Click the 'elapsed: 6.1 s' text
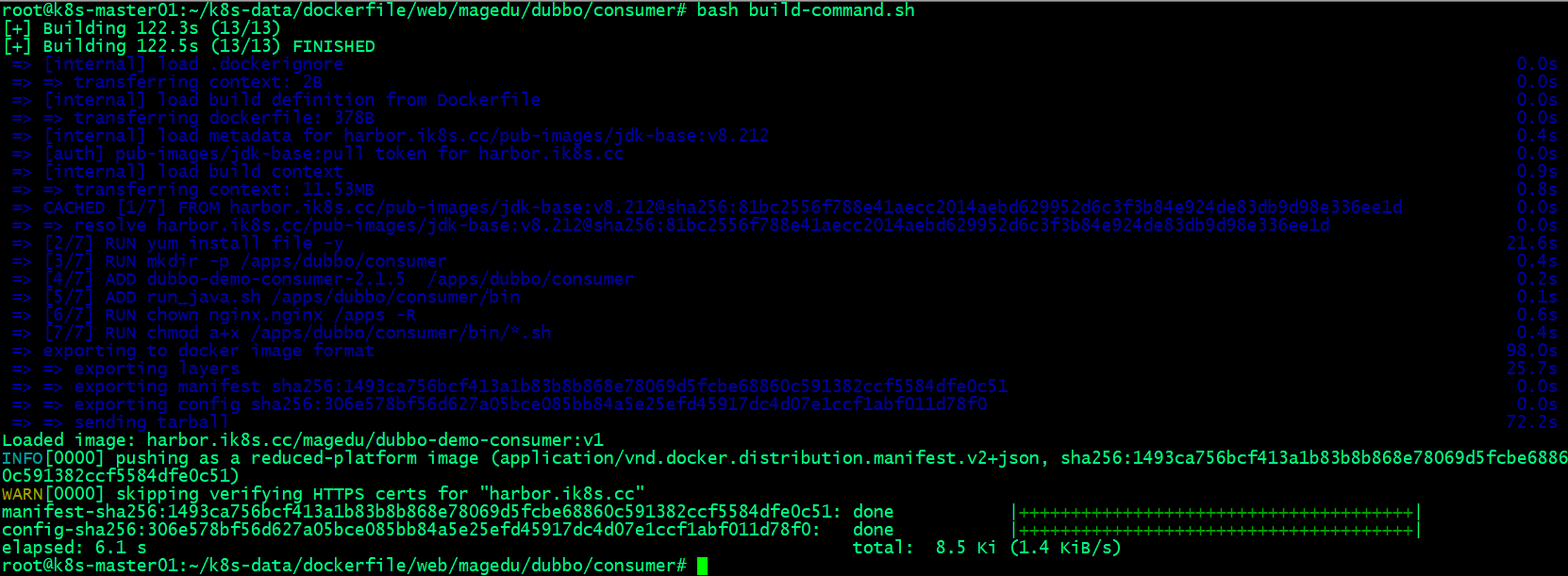The image size is (1568, 576). click(75, 548)
